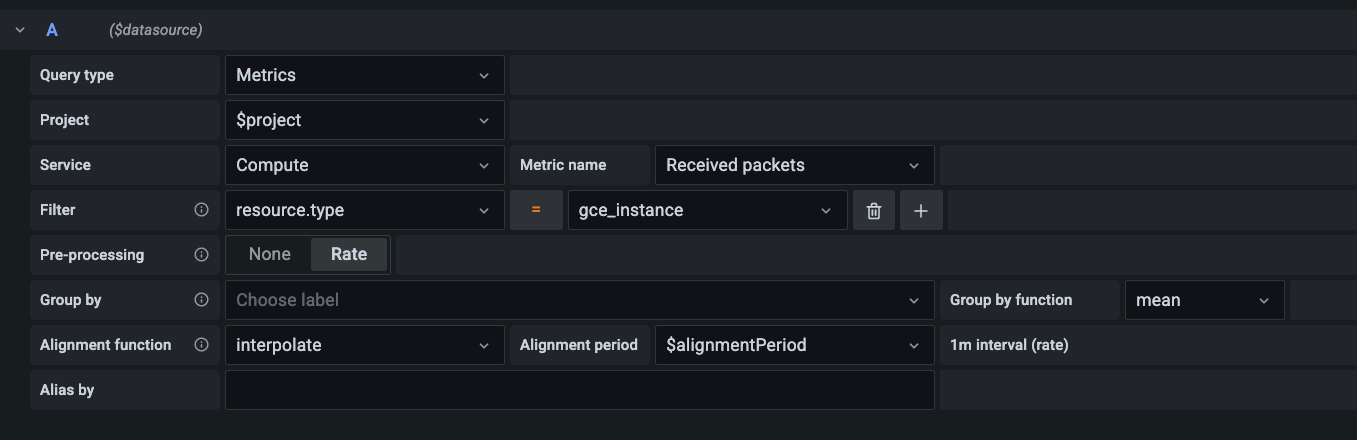
Task: Open the $alignmentPeriod dropdown
Action: (793, 345)
